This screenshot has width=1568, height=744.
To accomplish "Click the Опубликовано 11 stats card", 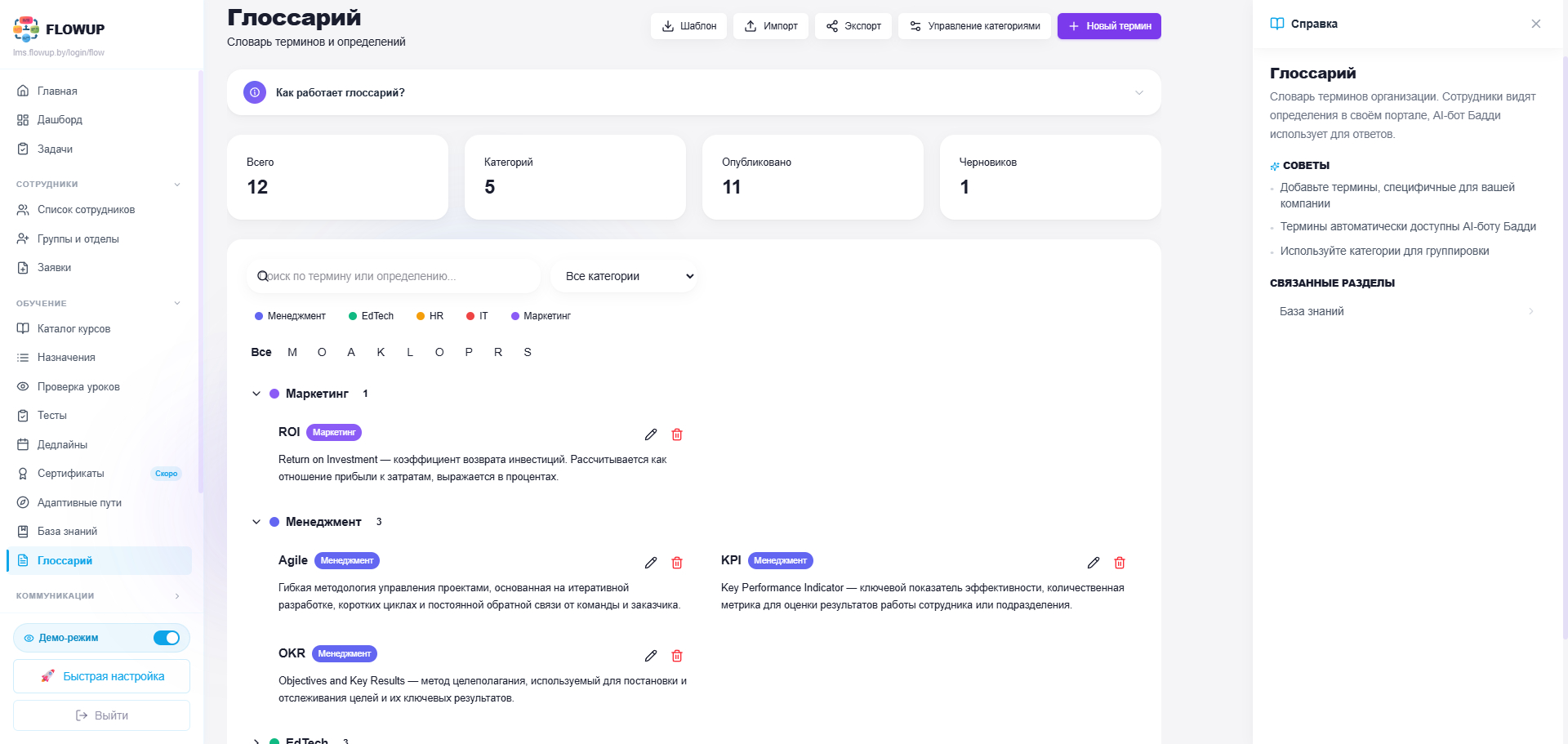I will (x=813, y=177).
